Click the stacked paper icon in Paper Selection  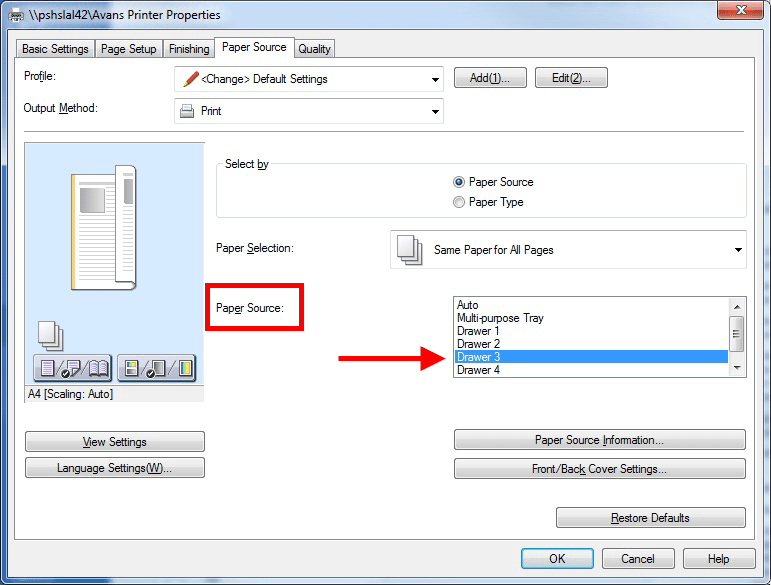pos(409,250)
